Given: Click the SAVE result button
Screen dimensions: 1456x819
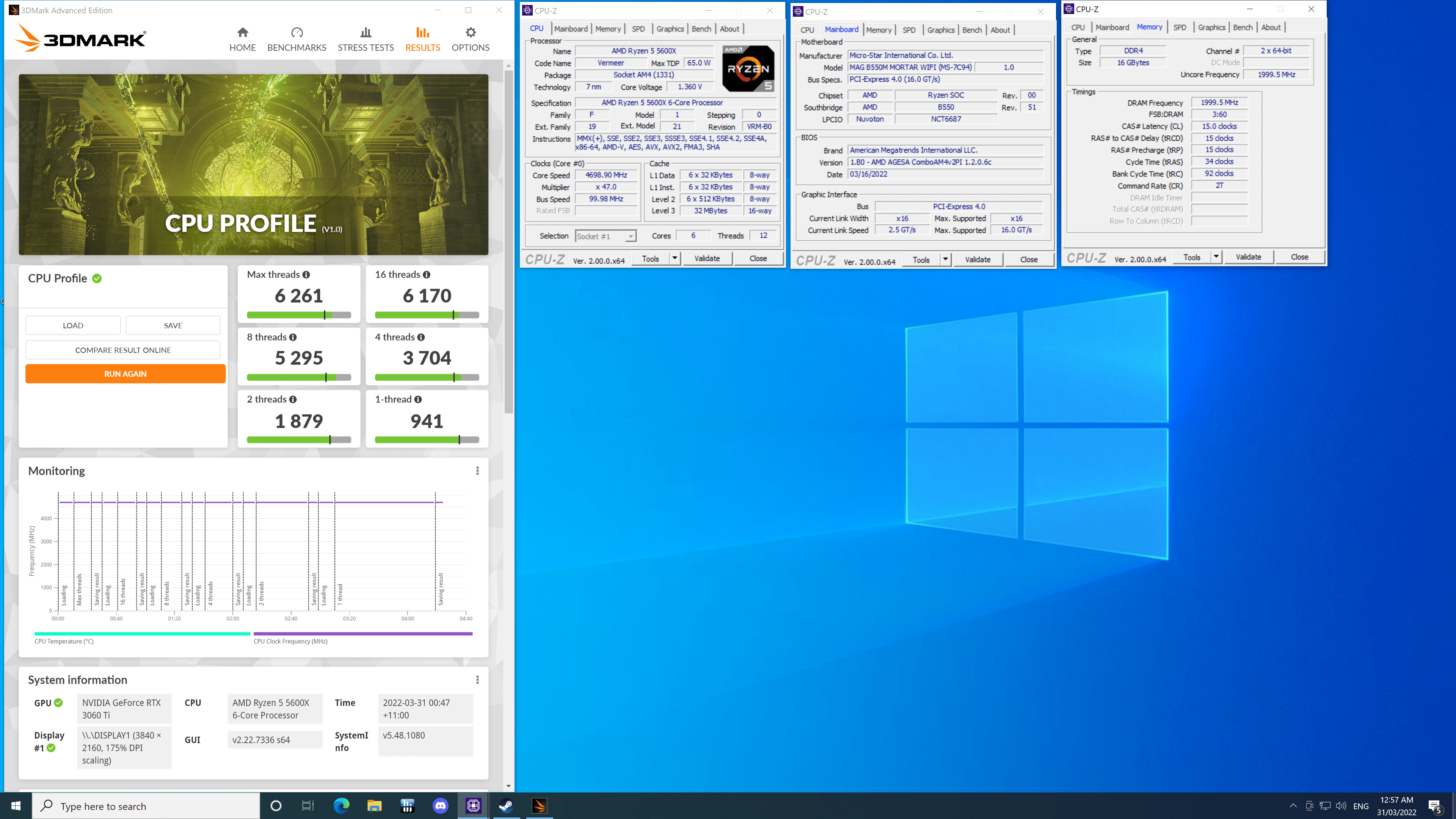Looking at the screenshot, I should pos(173,326).
